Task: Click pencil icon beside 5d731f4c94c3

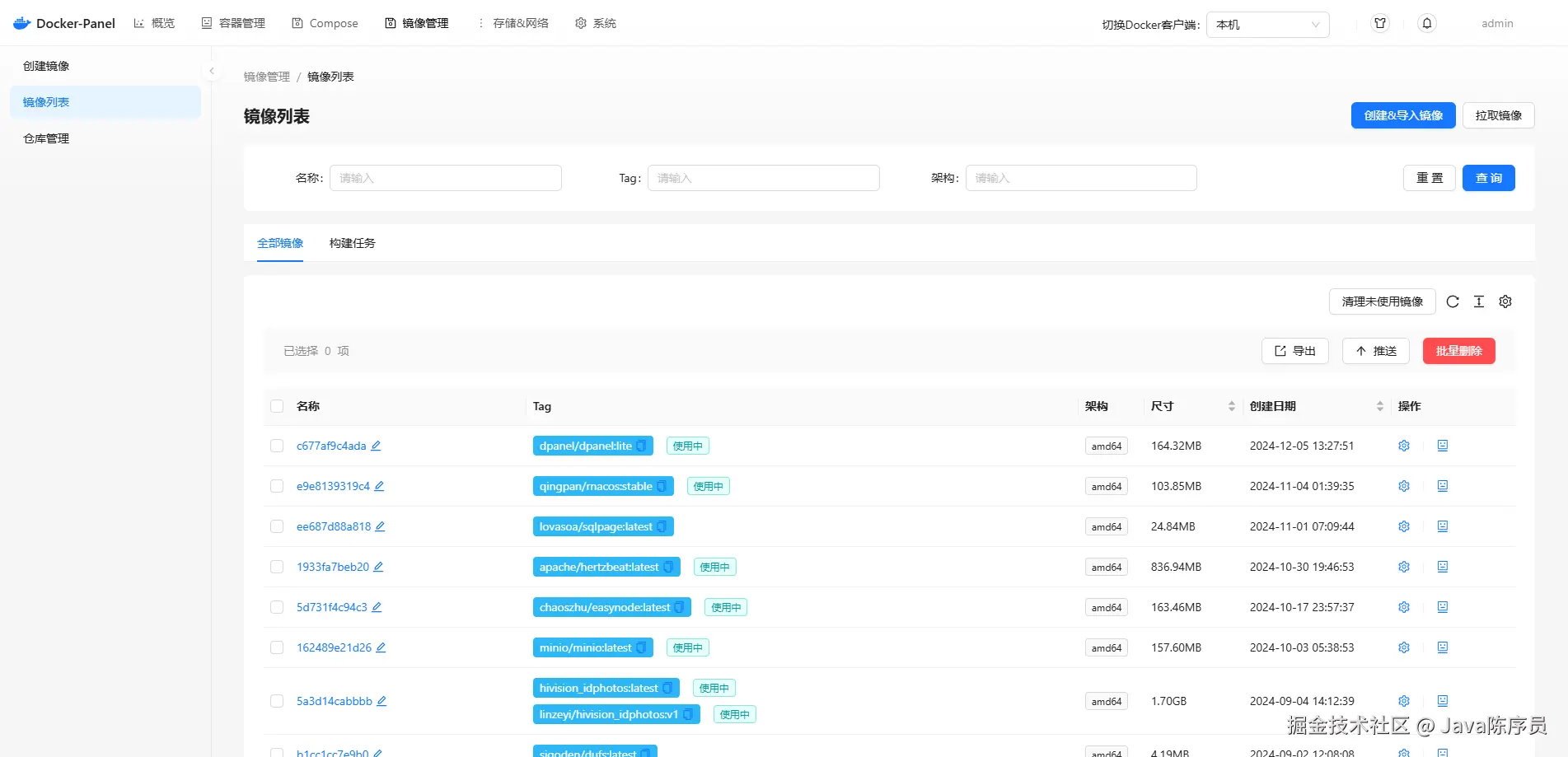Action: tap(377, 607)
